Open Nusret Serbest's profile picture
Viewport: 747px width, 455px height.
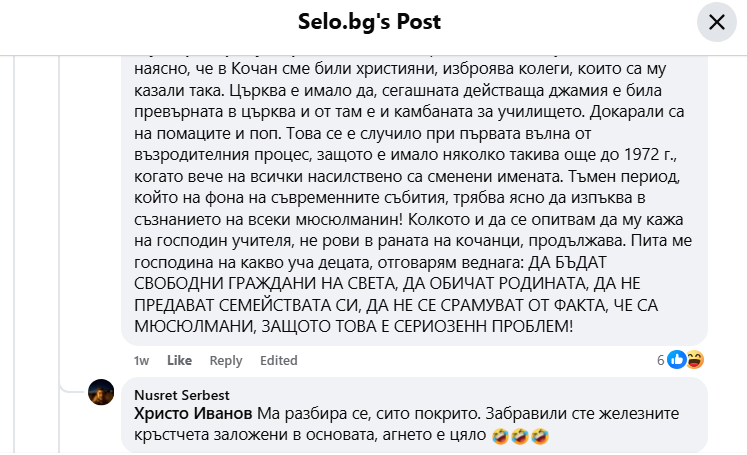coord(101,393)
